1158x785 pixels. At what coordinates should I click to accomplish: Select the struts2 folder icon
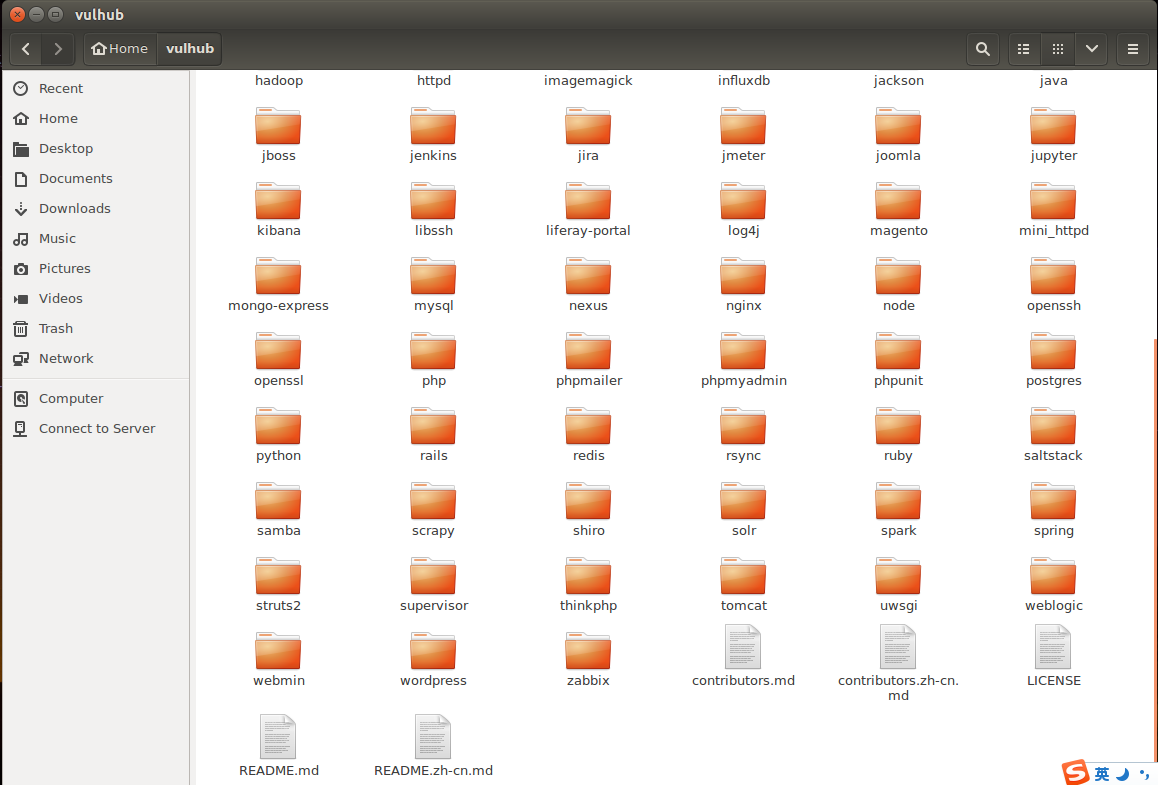tap(278, 576)
